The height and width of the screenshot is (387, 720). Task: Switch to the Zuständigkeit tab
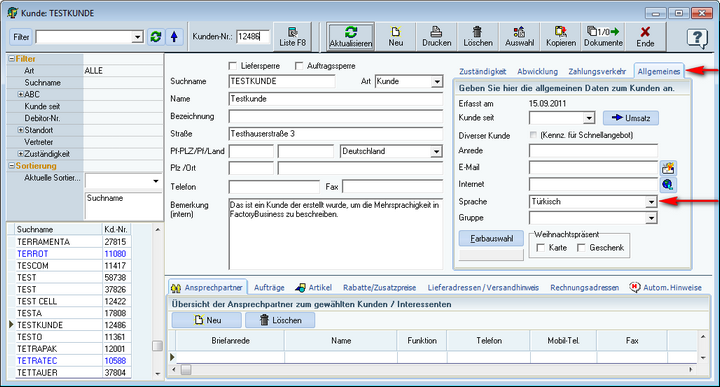[483, 72]
